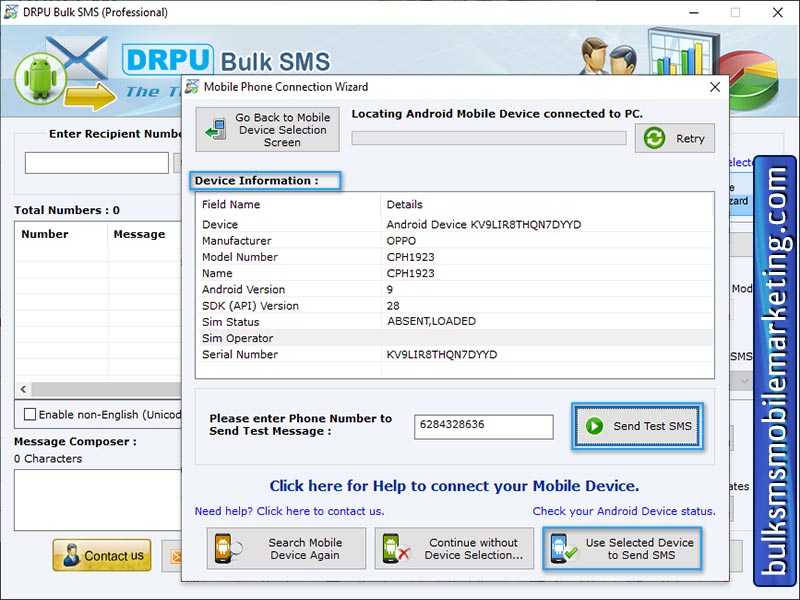Viewport: 800px width, 600px height.
Task: Click the device locating progress bar
Action: pos(487,137)
